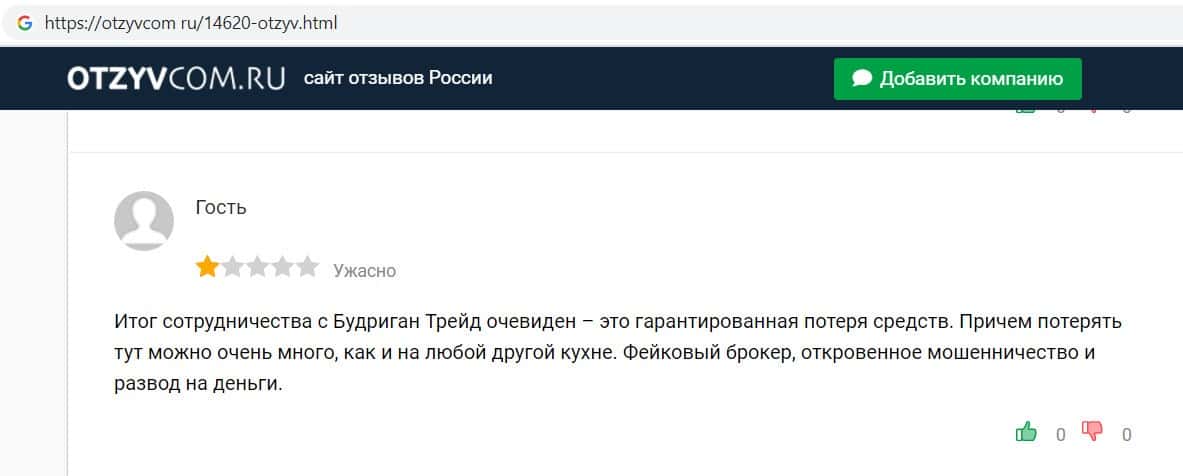This screenshot has width=1183, height=476.
Task: Click the dislike count beside the thumbs-down
Action: tap(1127, 434)
